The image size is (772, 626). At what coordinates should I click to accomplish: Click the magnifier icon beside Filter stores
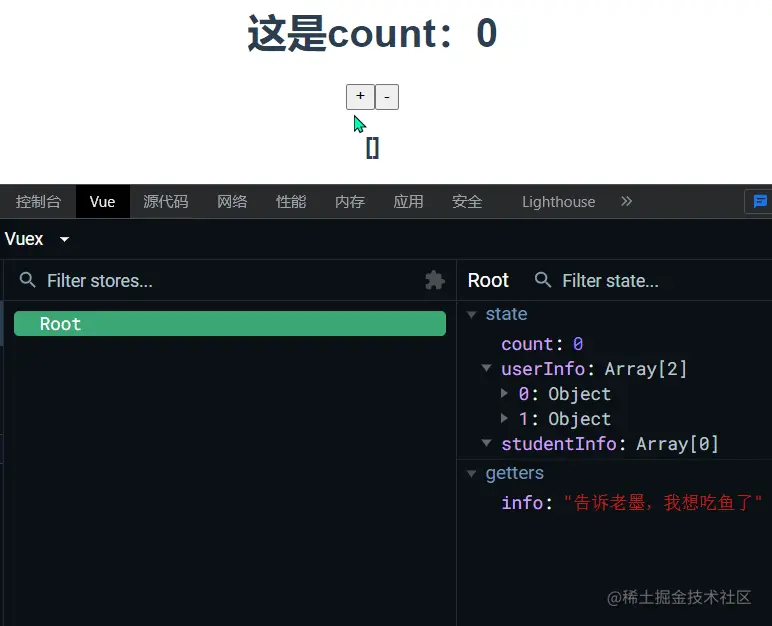coord(28,280)
